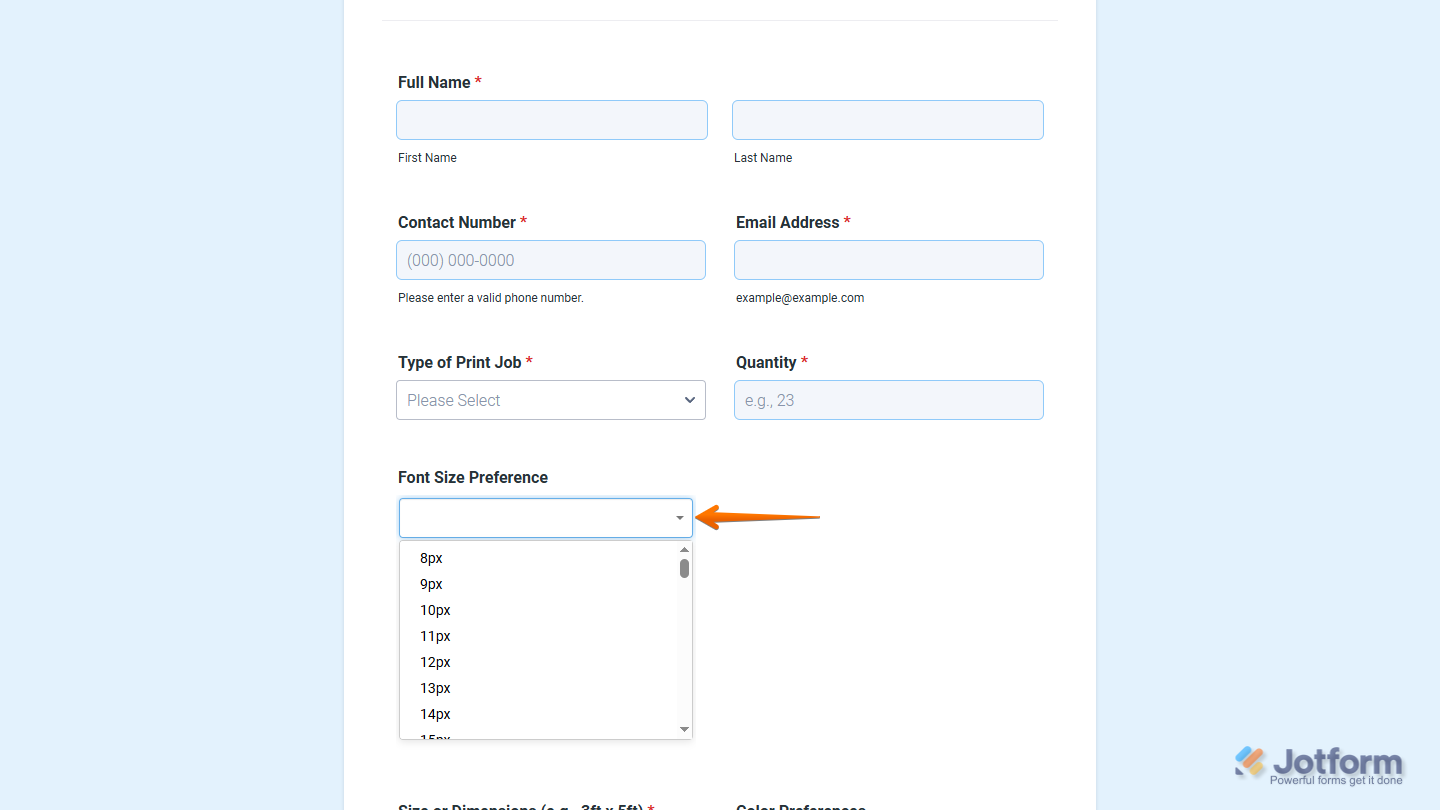1440x810 pixels.
Task: Click the Email Address input field
Action: (887, 259)
